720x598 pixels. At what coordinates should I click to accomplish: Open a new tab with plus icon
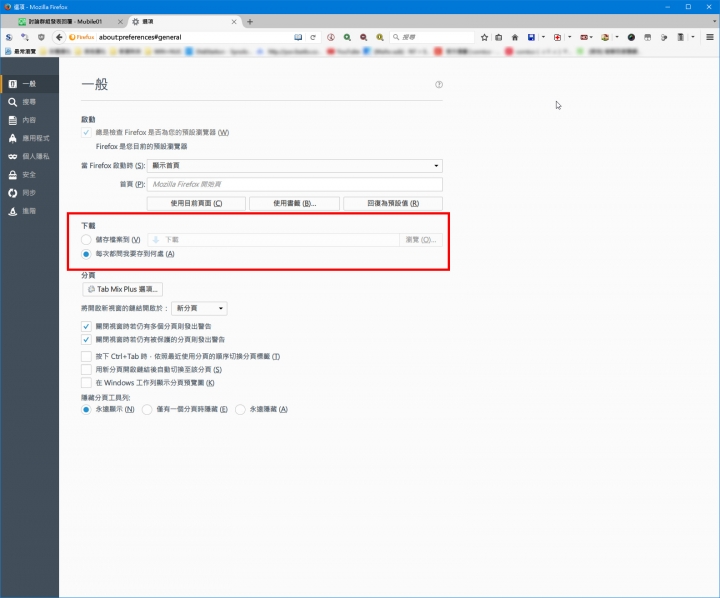250,22
